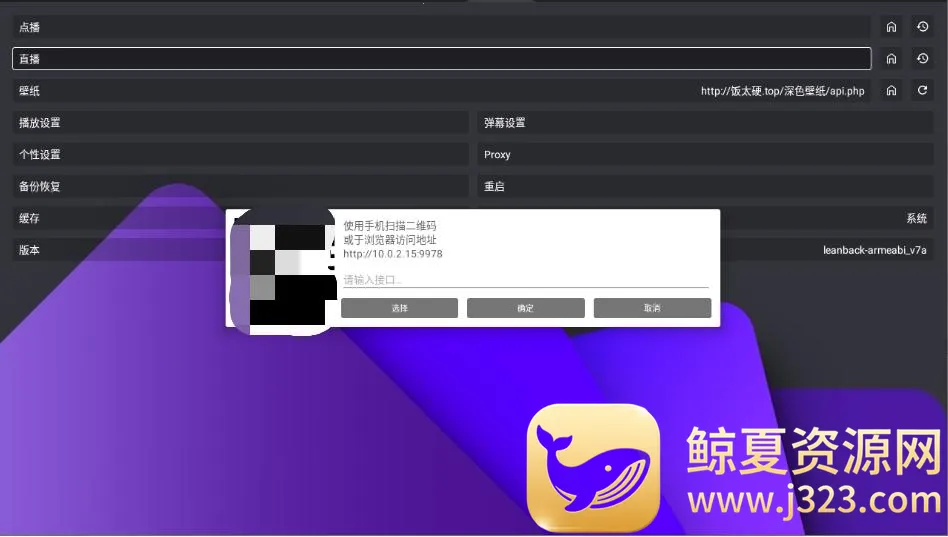Open 备份恢复 option
This screenshot has height=537, width=948.
pos(241,186)
